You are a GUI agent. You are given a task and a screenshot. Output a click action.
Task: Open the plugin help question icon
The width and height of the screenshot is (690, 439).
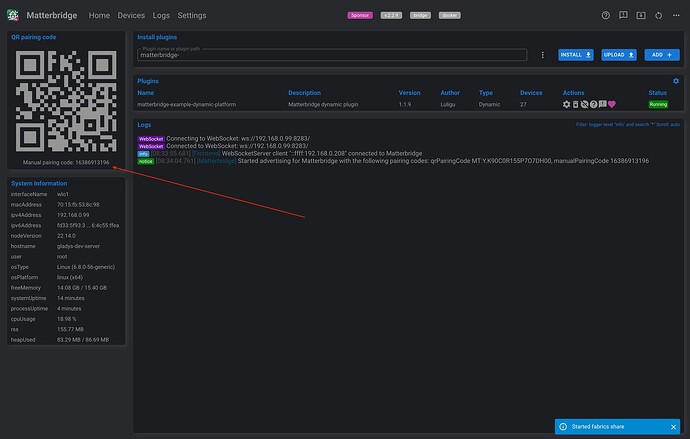tap(594, 104)
